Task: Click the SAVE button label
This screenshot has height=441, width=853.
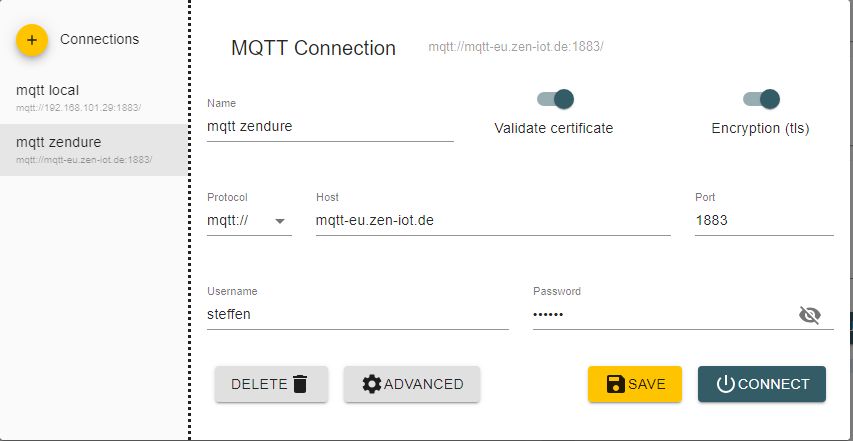Action: pyautogui.click(x=647, y=384)
